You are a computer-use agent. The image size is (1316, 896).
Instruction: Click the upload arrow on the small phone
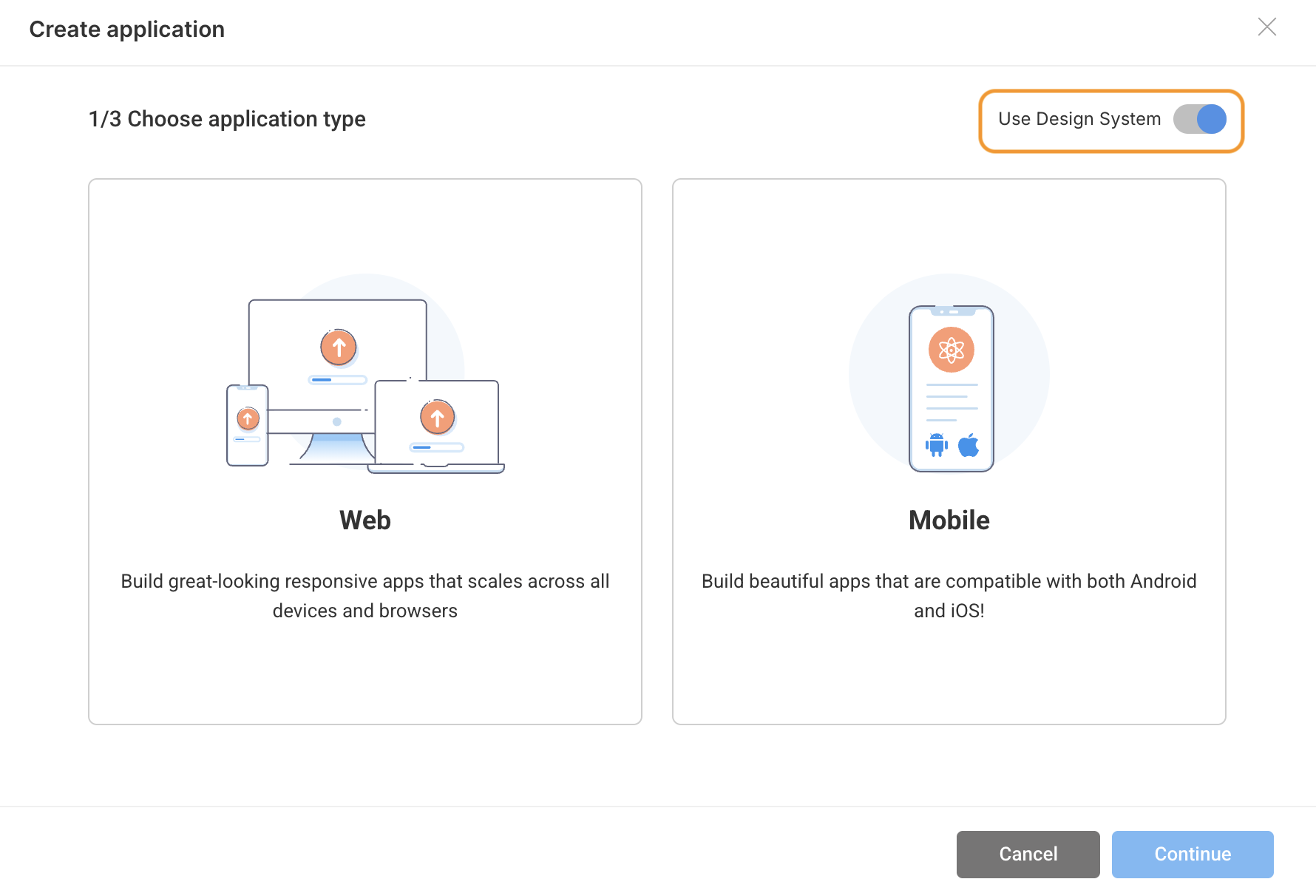pyautogui.click(x=248, y=418)
